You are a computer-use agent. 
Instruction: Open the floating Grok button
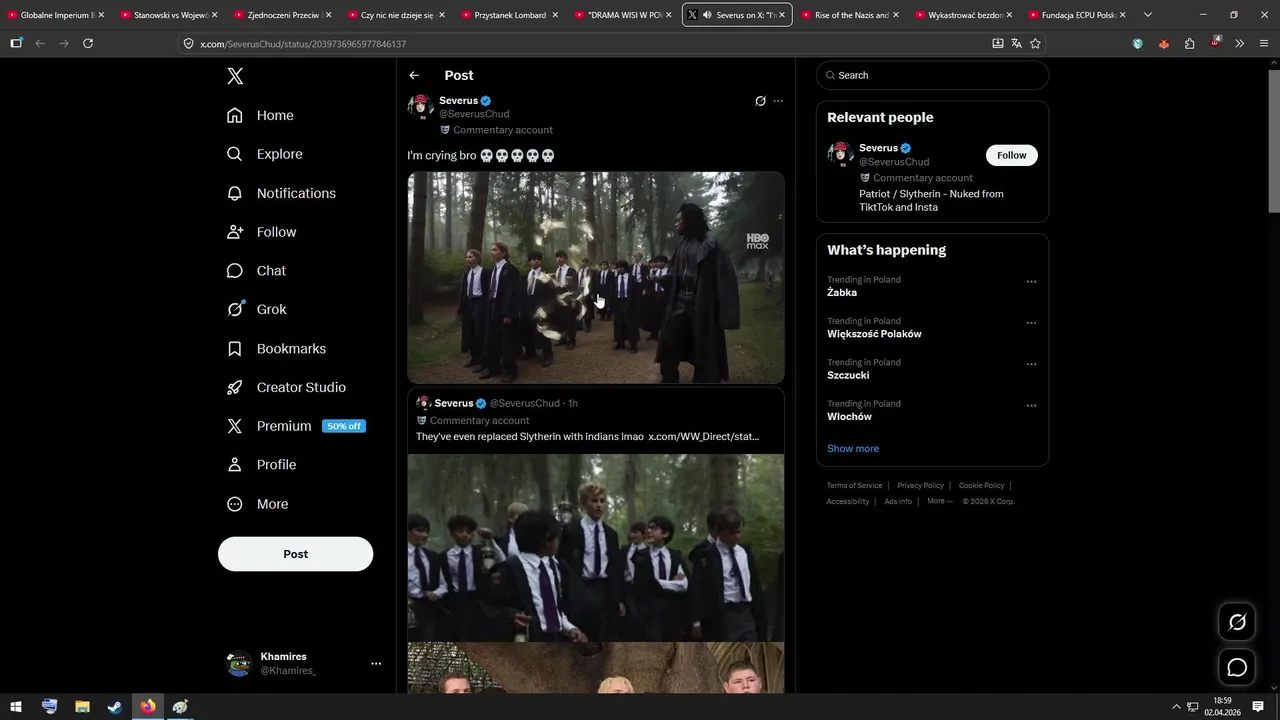1237,622
